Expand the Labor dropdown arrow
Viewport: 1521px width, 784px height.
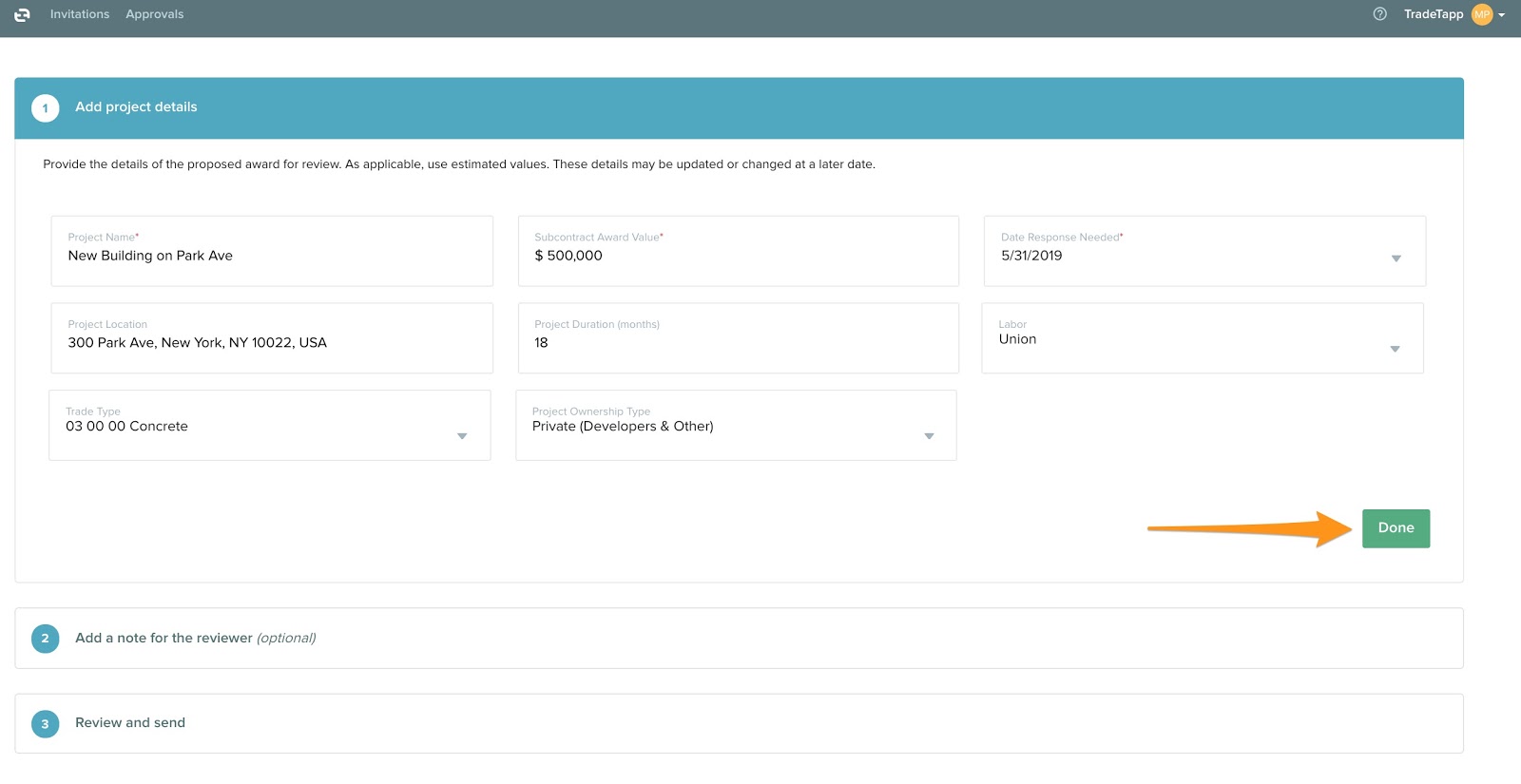[1395, 349]
